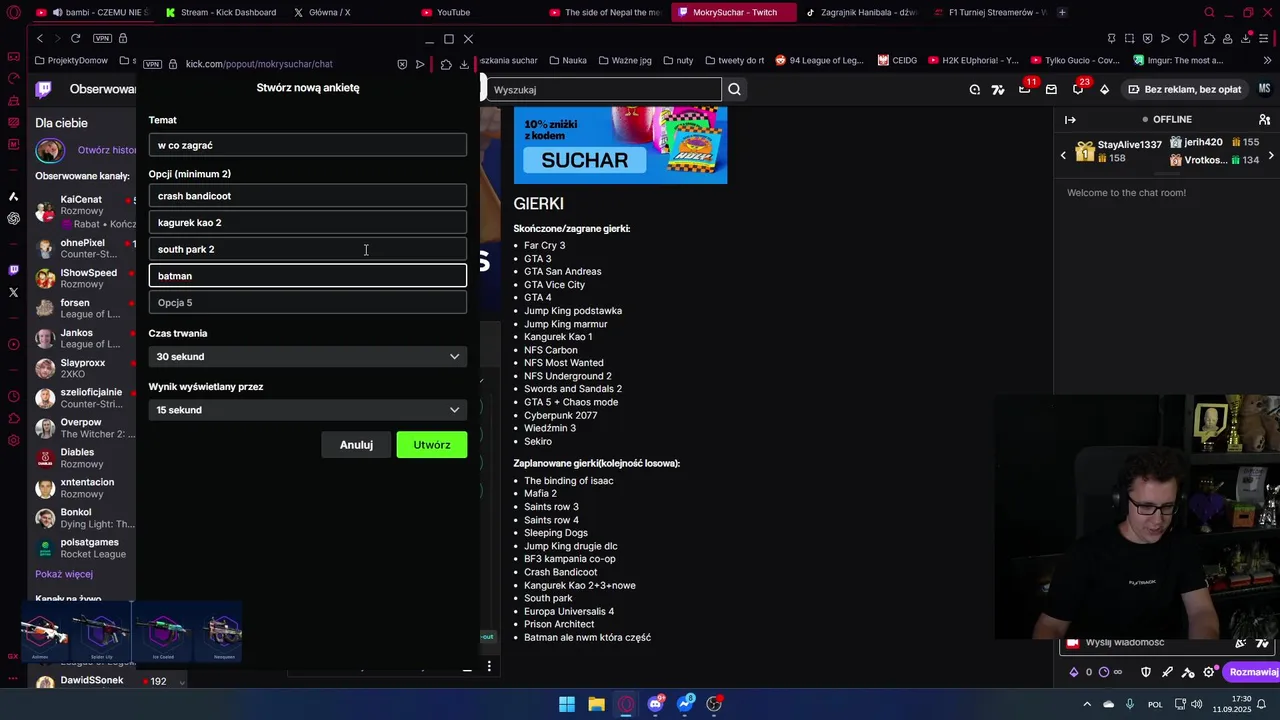Reload the popout window page
The height and width of the screenshot is (720, 1280).
coord(75,38)
